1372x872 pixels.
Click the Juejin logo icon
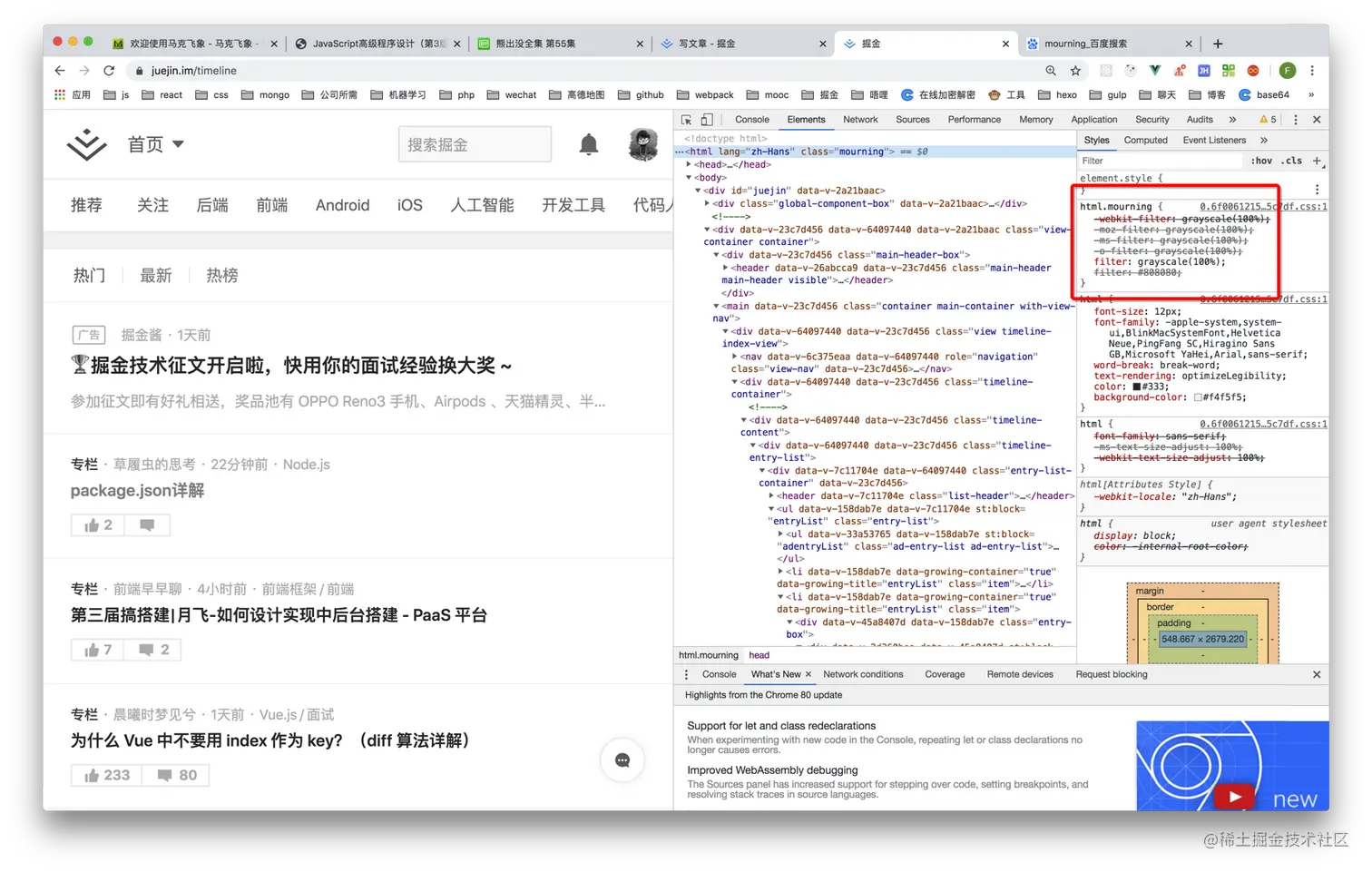87,144
